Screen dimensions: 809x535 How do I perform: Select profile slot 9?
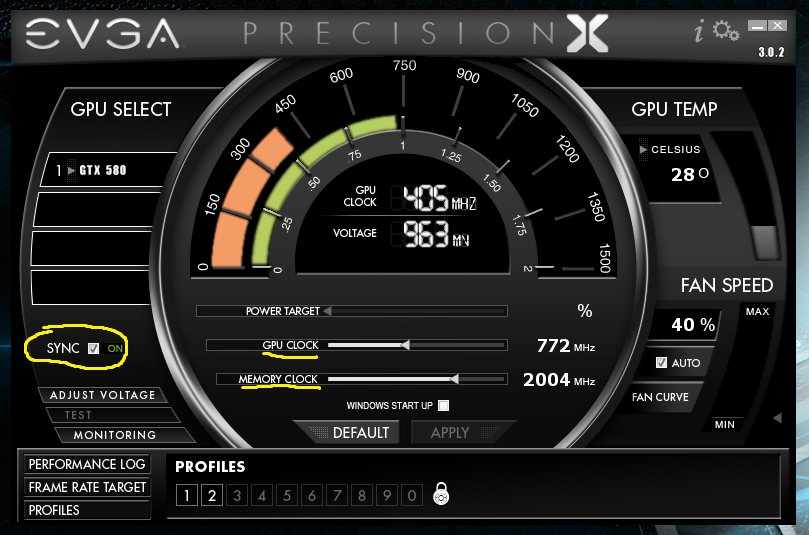coord(387,495)
